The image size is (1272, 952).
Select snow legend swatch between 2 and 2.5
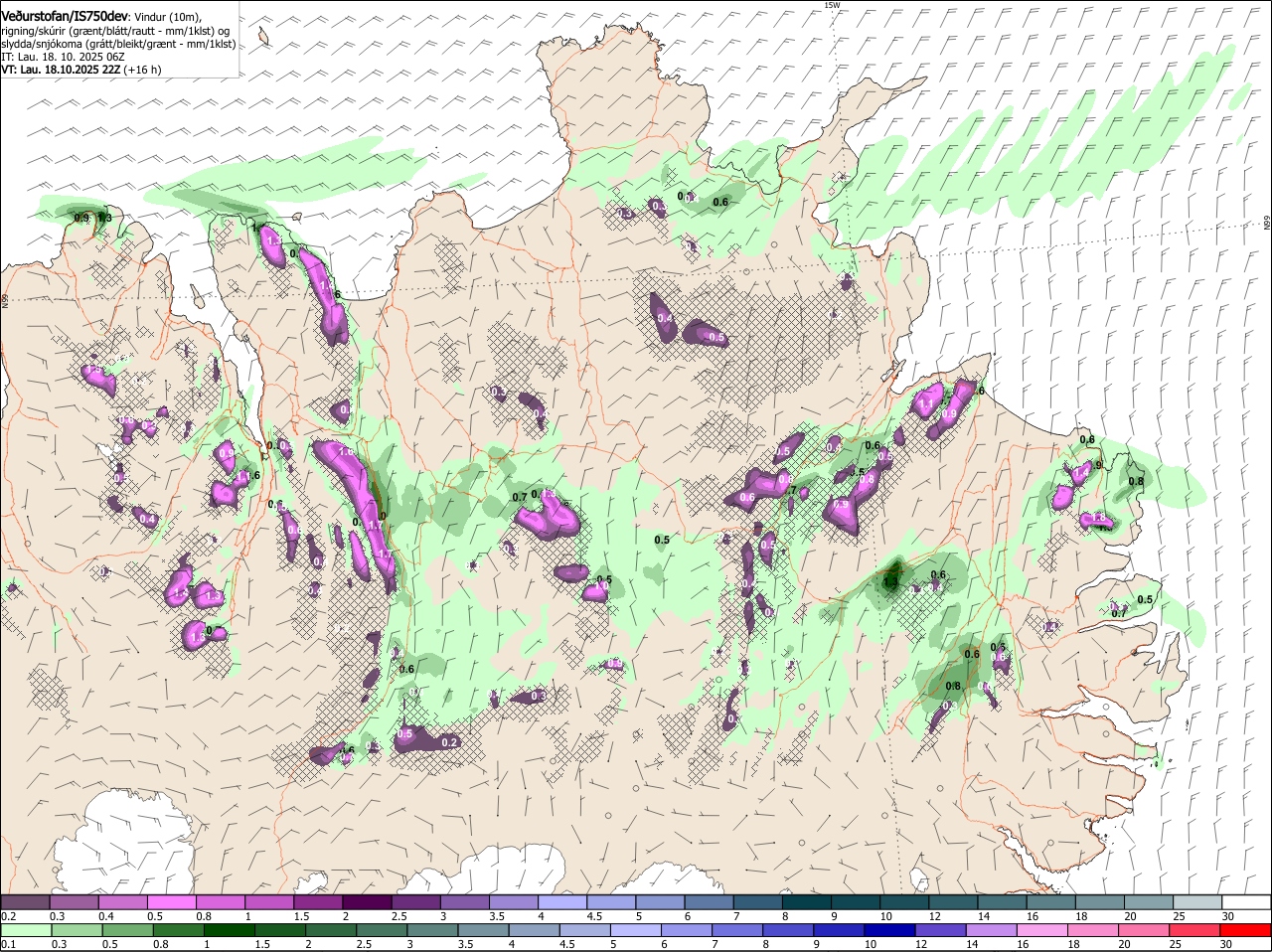coord(368,901)
